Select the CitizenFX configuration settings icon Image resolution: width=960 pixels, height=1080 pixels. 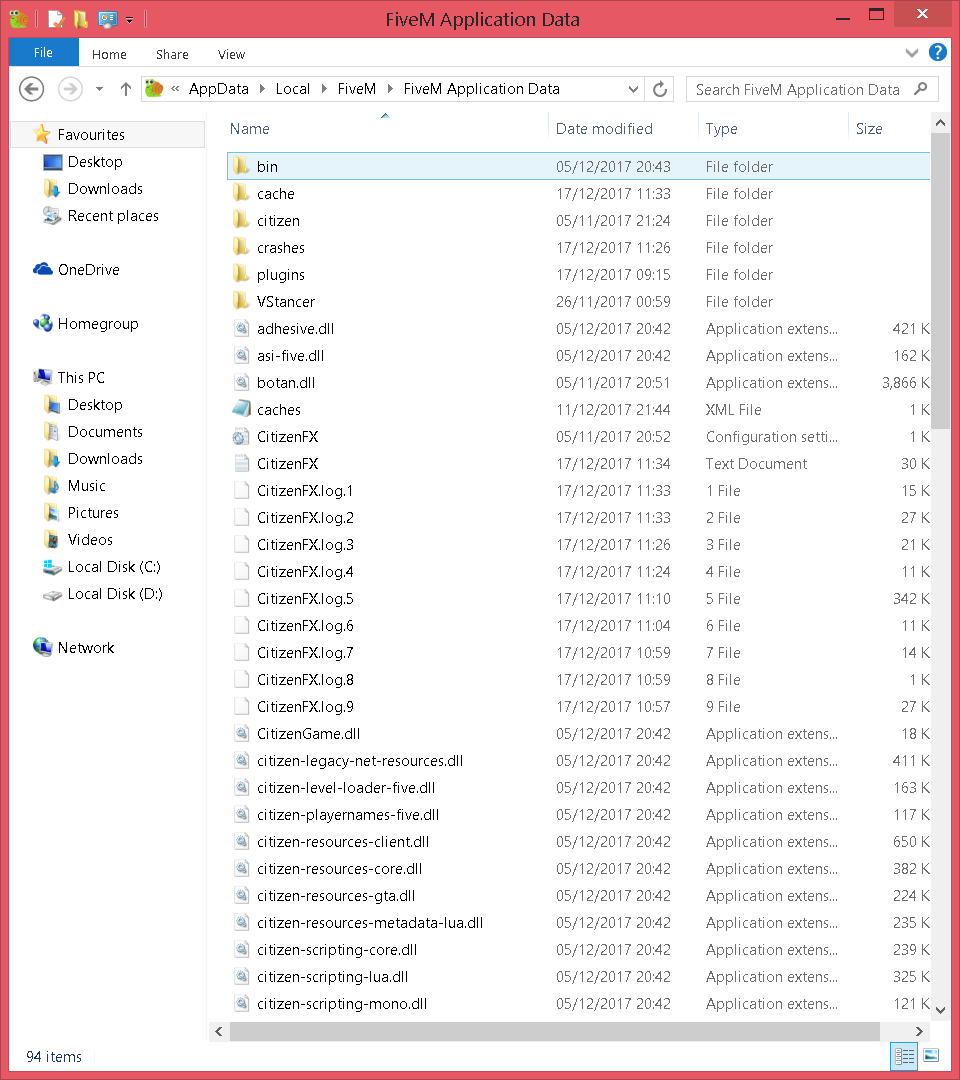[x=241, y=436]
